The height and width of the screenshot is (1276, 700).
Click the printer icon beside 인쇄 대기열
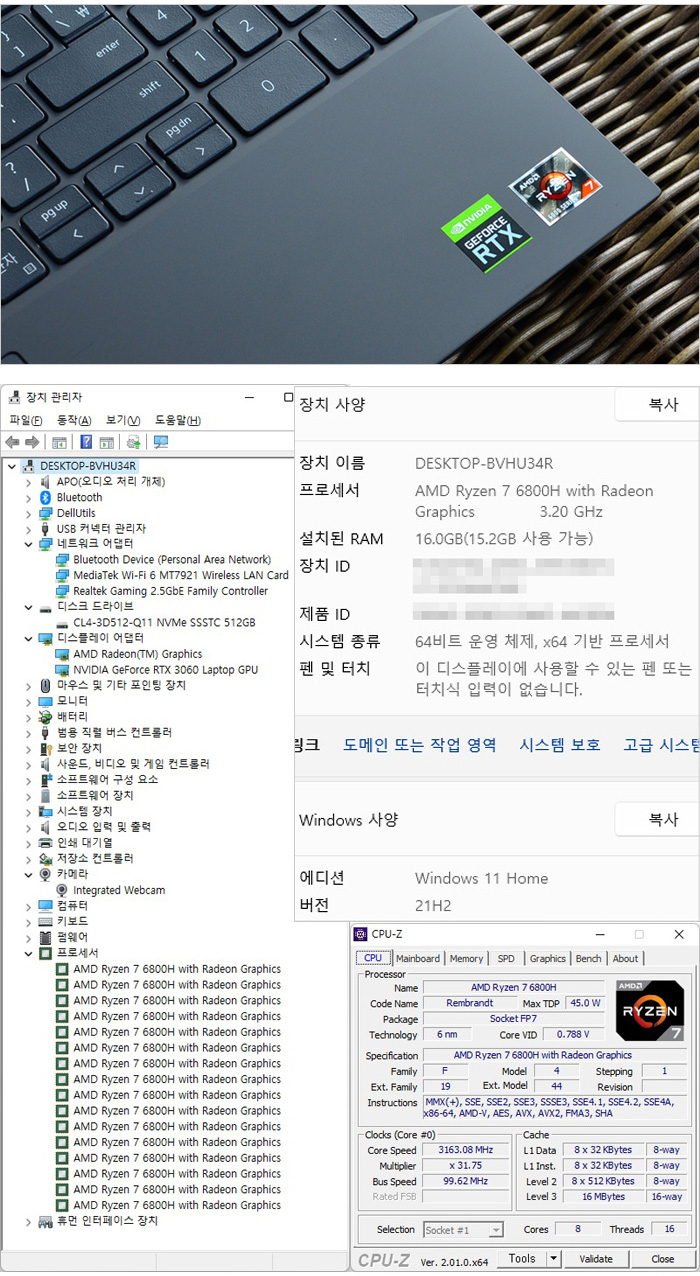point(45,842)
